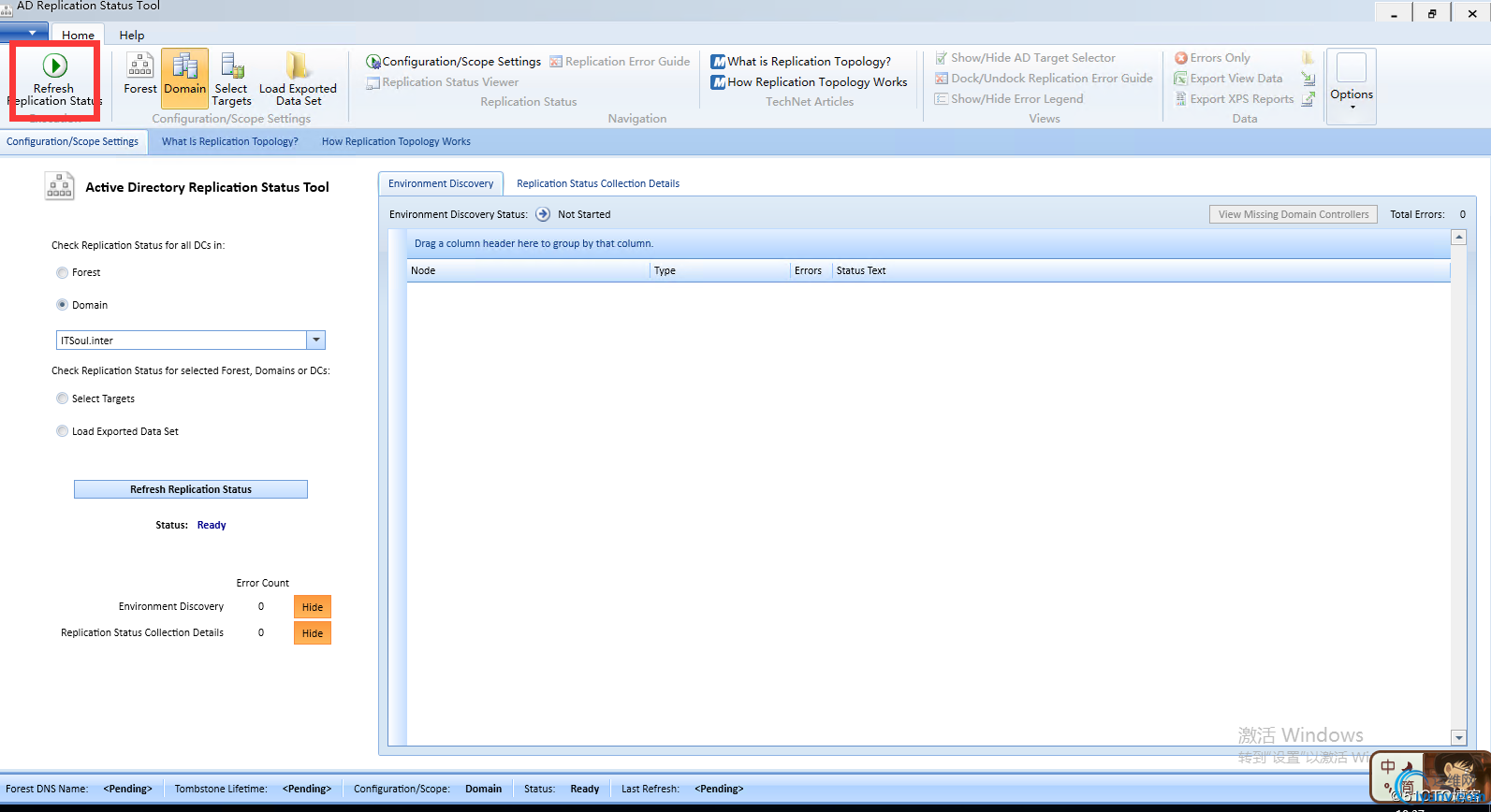Click Show/Hide AD Target Selector

pyautogui.click(x=1025, y=58)
